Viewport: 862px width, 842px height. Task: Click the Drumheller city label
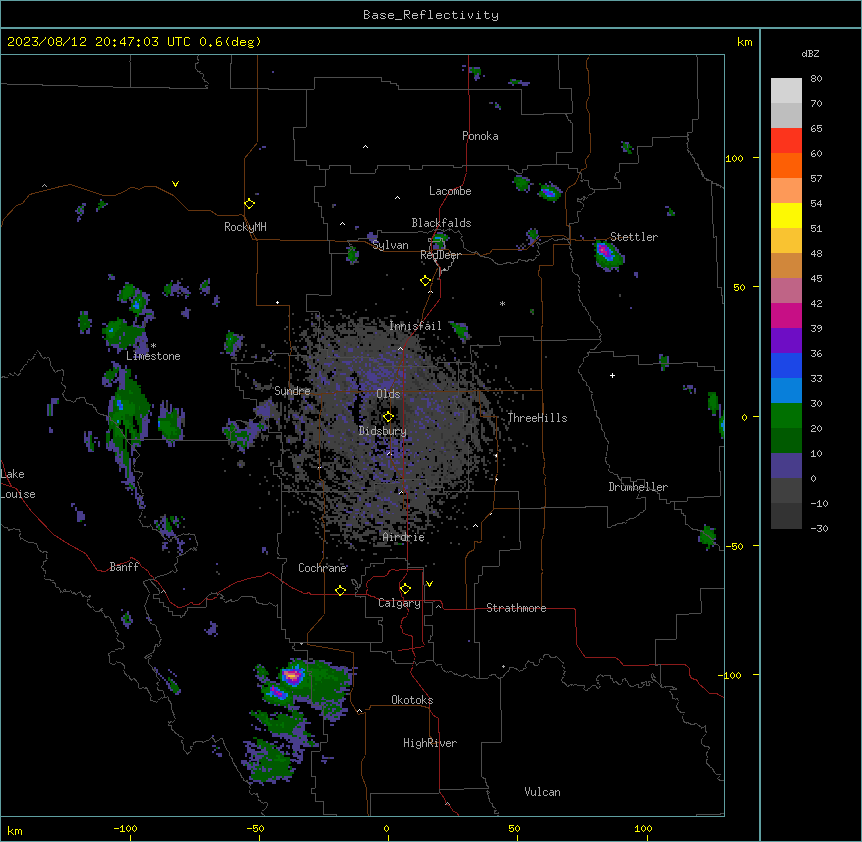point(638,487)
